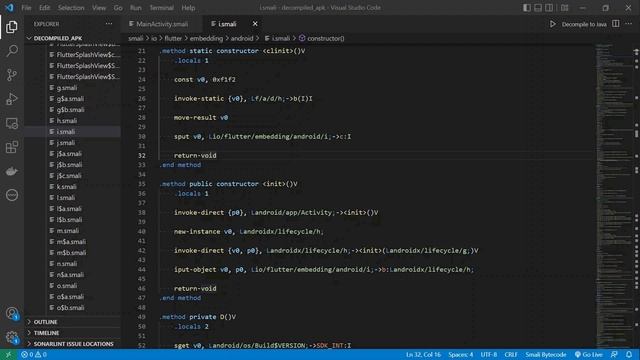Image resolution: width=640 pixels, height=360 pixels.
Task: Click Decompile to Java button label
Action: coord(584,24)
